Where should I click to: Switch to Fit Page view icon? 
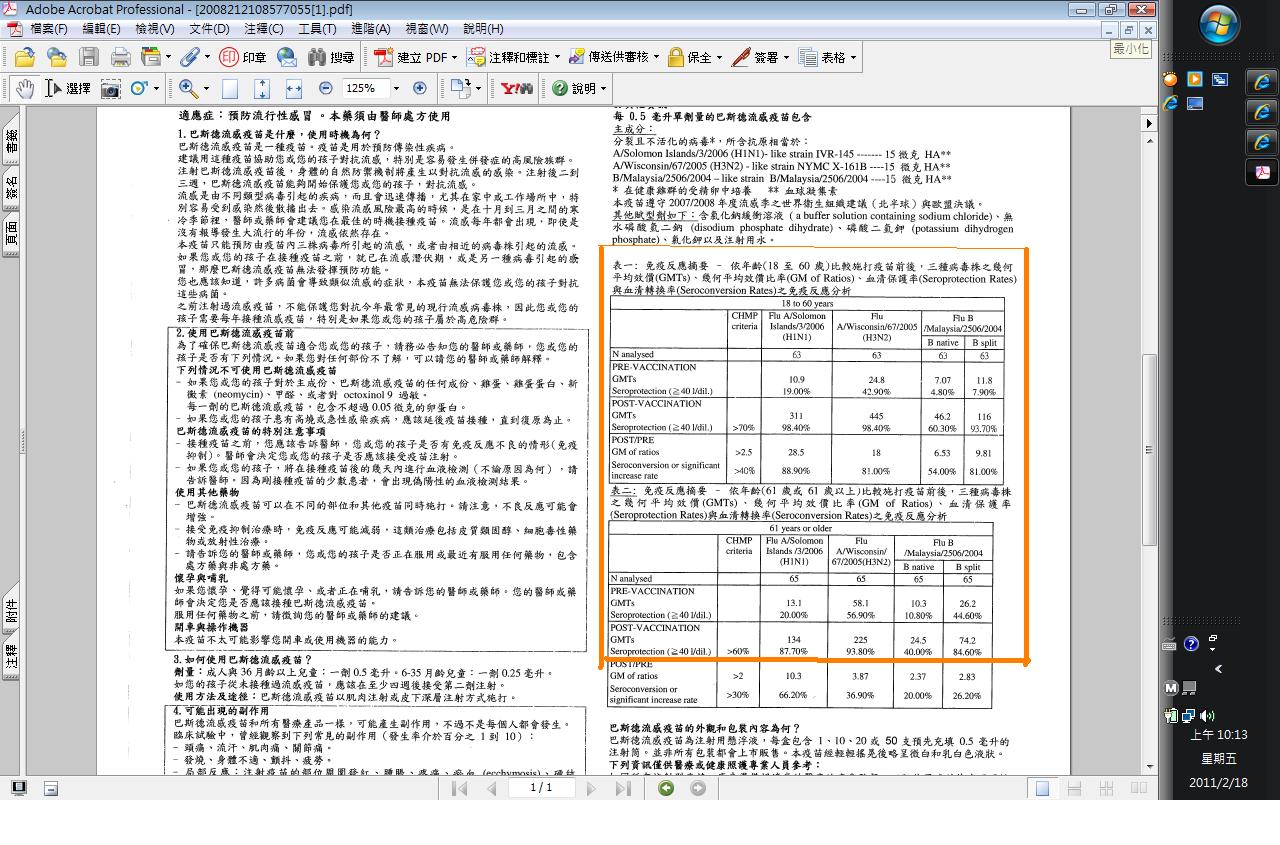click(262, 88)
